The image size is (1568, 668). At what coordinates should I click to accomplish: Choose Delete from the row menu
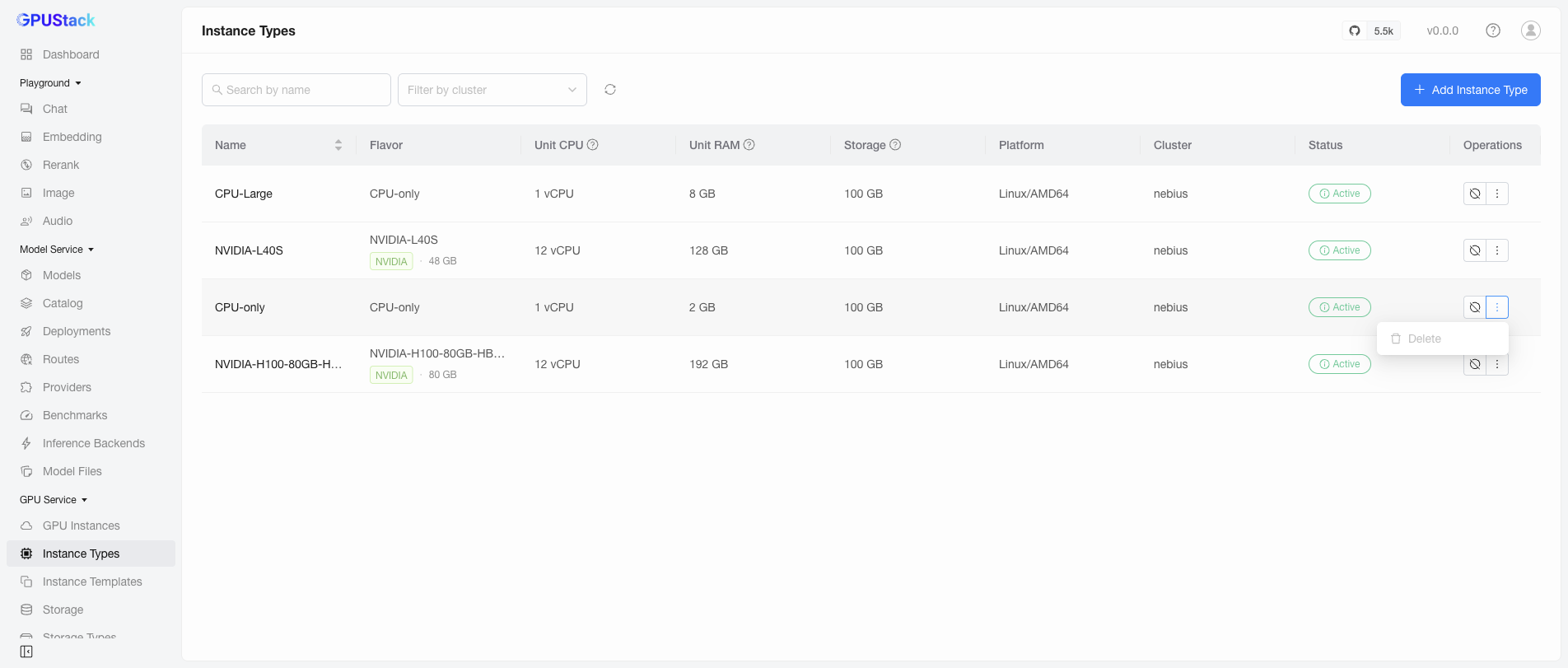pos(1443,339)
